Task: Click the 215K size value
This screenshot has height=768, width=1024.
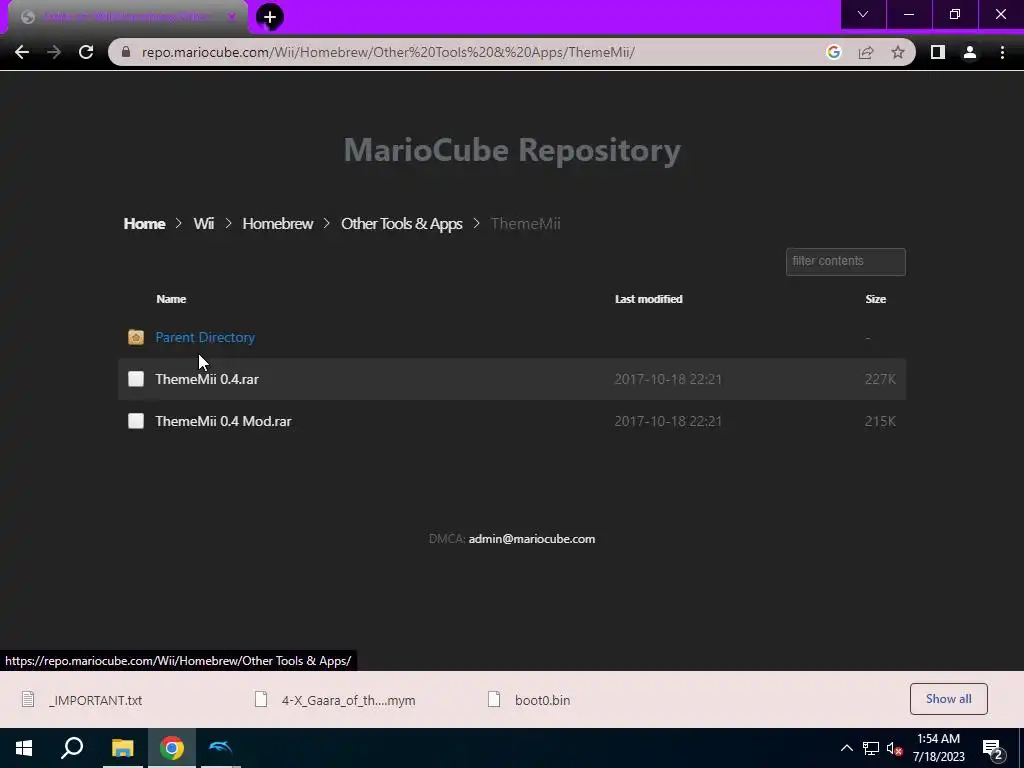Action: click(x=880, y=421)
